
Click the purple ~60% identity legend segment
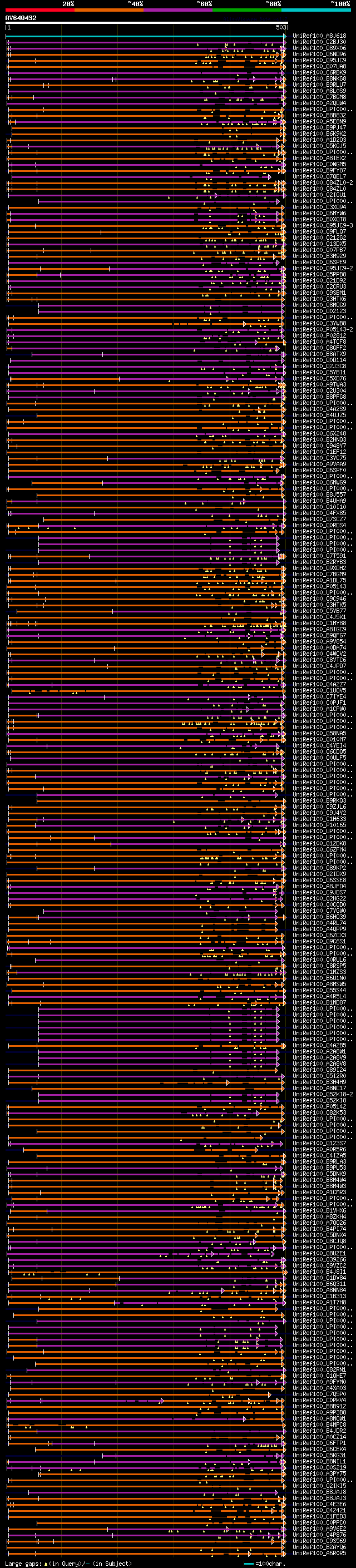click(x=179, y=11)
